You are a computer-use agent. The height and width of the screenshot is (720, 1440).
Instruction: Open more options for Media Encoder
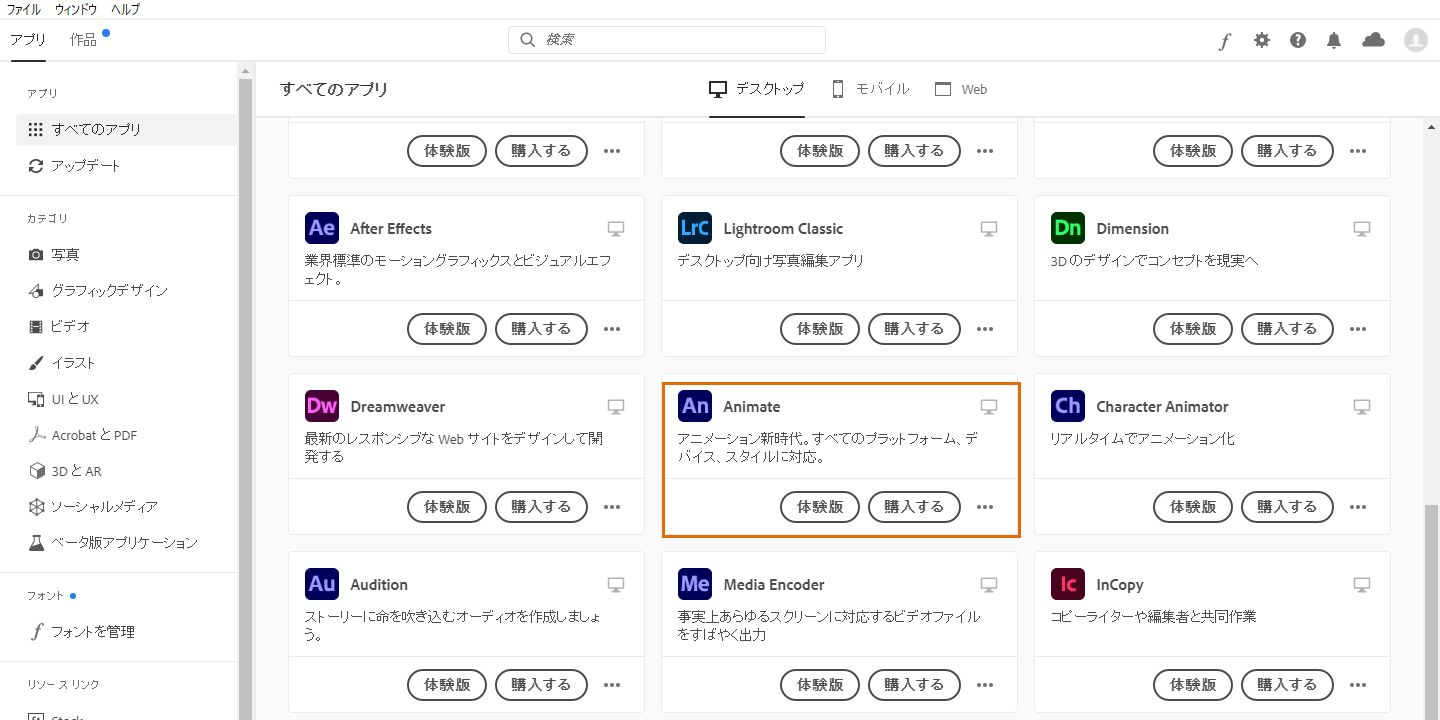[x=985, y=685]
